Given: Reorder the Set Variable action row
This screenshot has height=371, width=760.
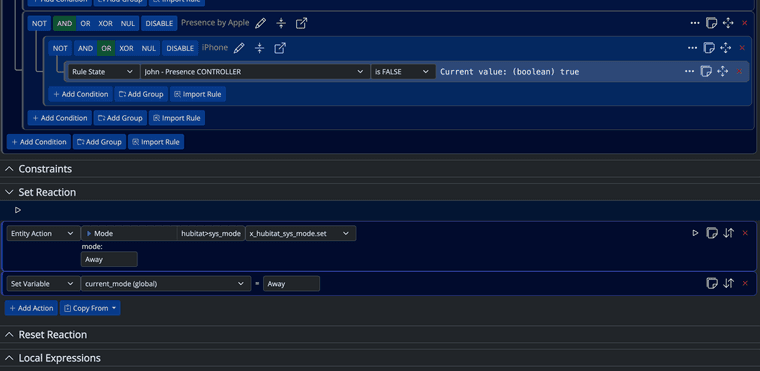Looking at the screenshot, I should (x=728, y=283).
